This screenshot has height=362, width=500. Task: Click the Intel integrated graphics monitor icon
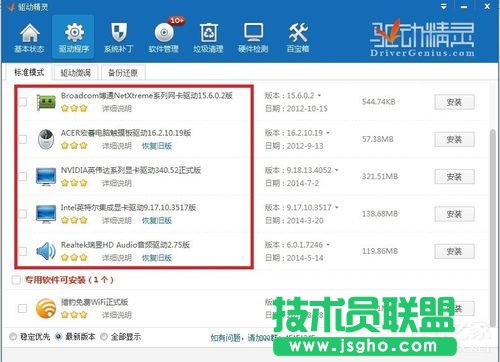point(46,214)
